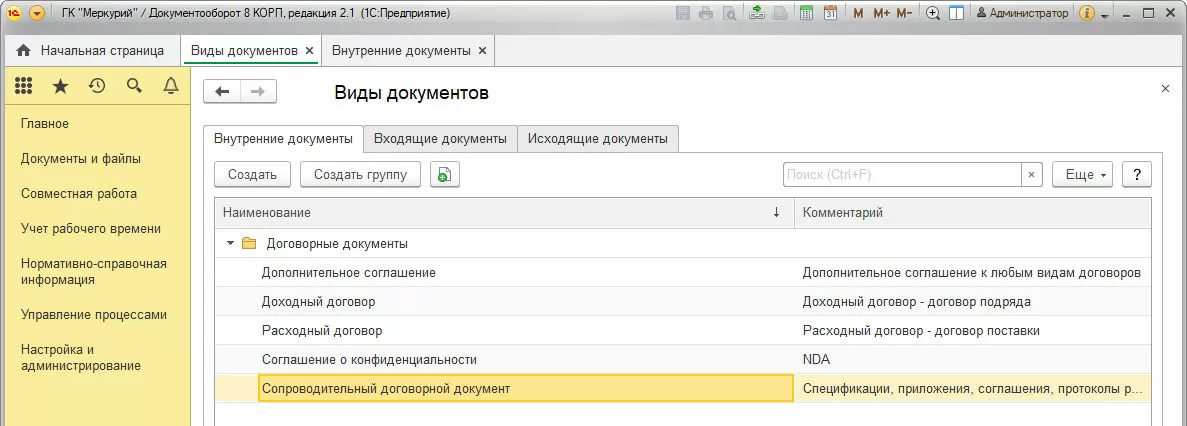
Task: Collapse the Договорные документы folder
Action: click(x=230, y=243)
